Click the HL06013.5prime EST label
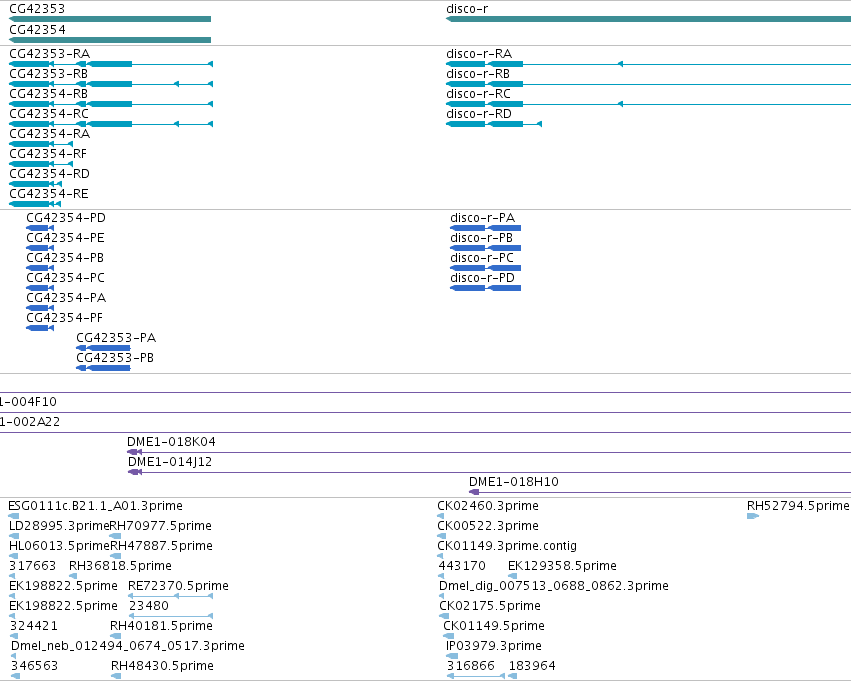 (59, 546)
